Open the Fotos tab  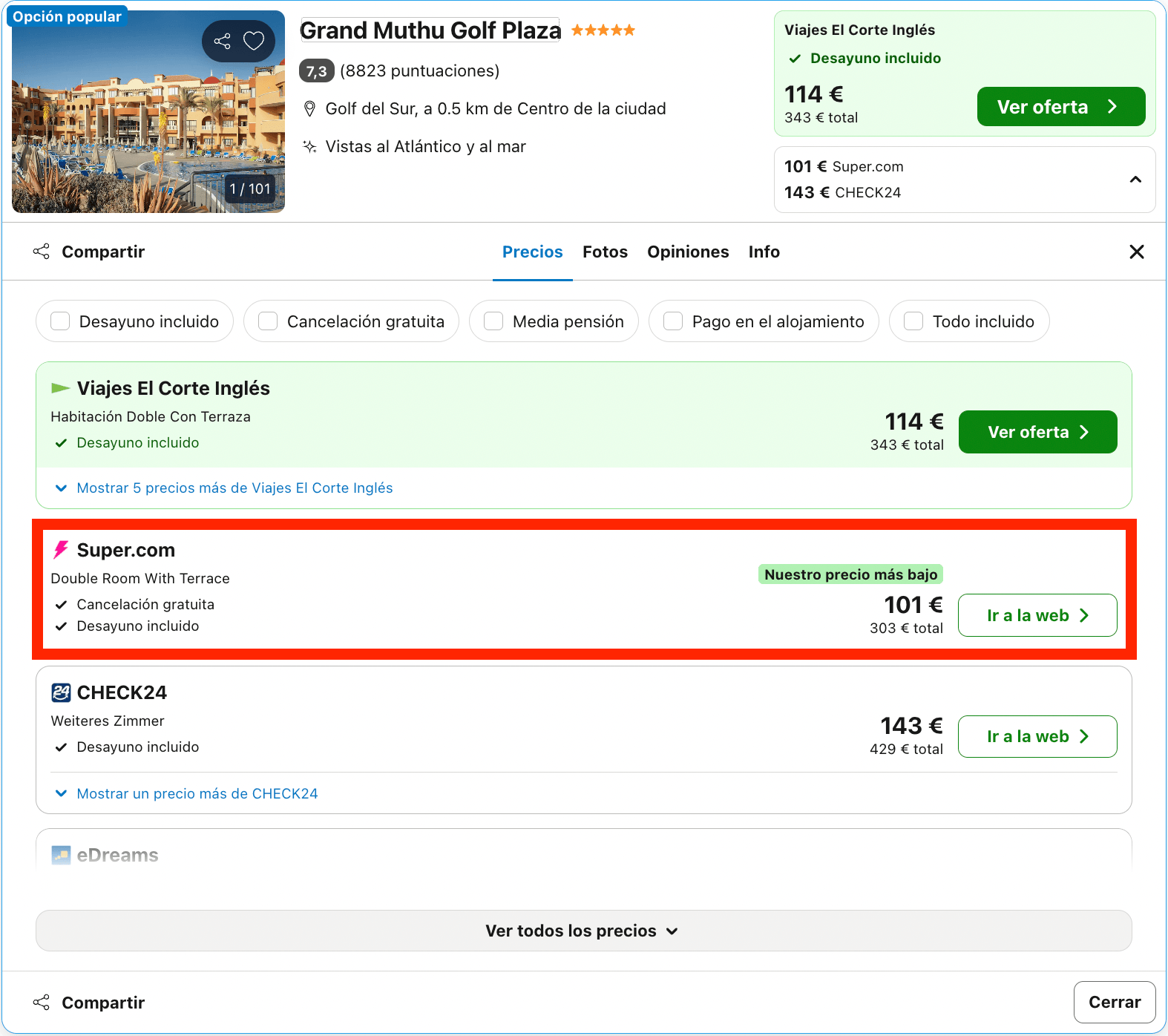click(x=605, y=252)
